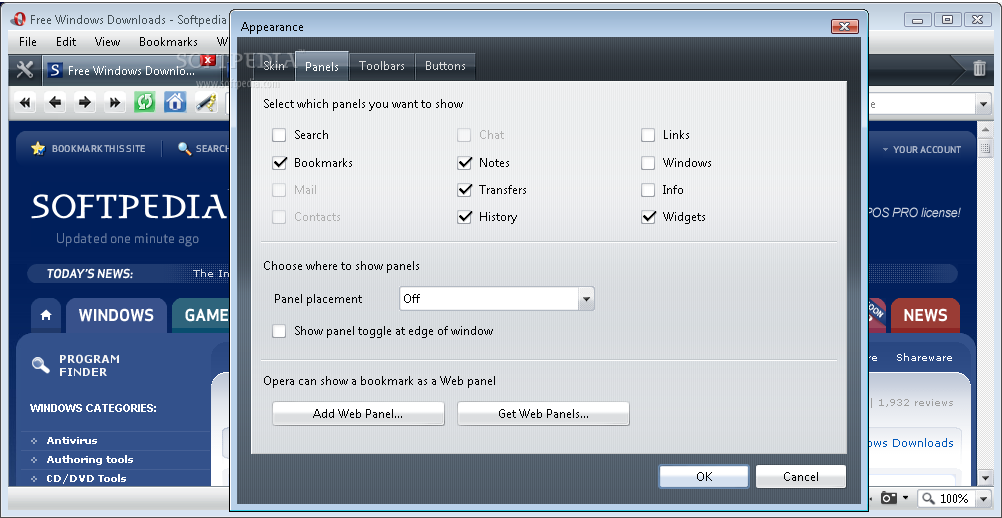Click the page vertical scrollbar down arrow
The width and height of the screenshot is (1002, 518).
[985, 476]
